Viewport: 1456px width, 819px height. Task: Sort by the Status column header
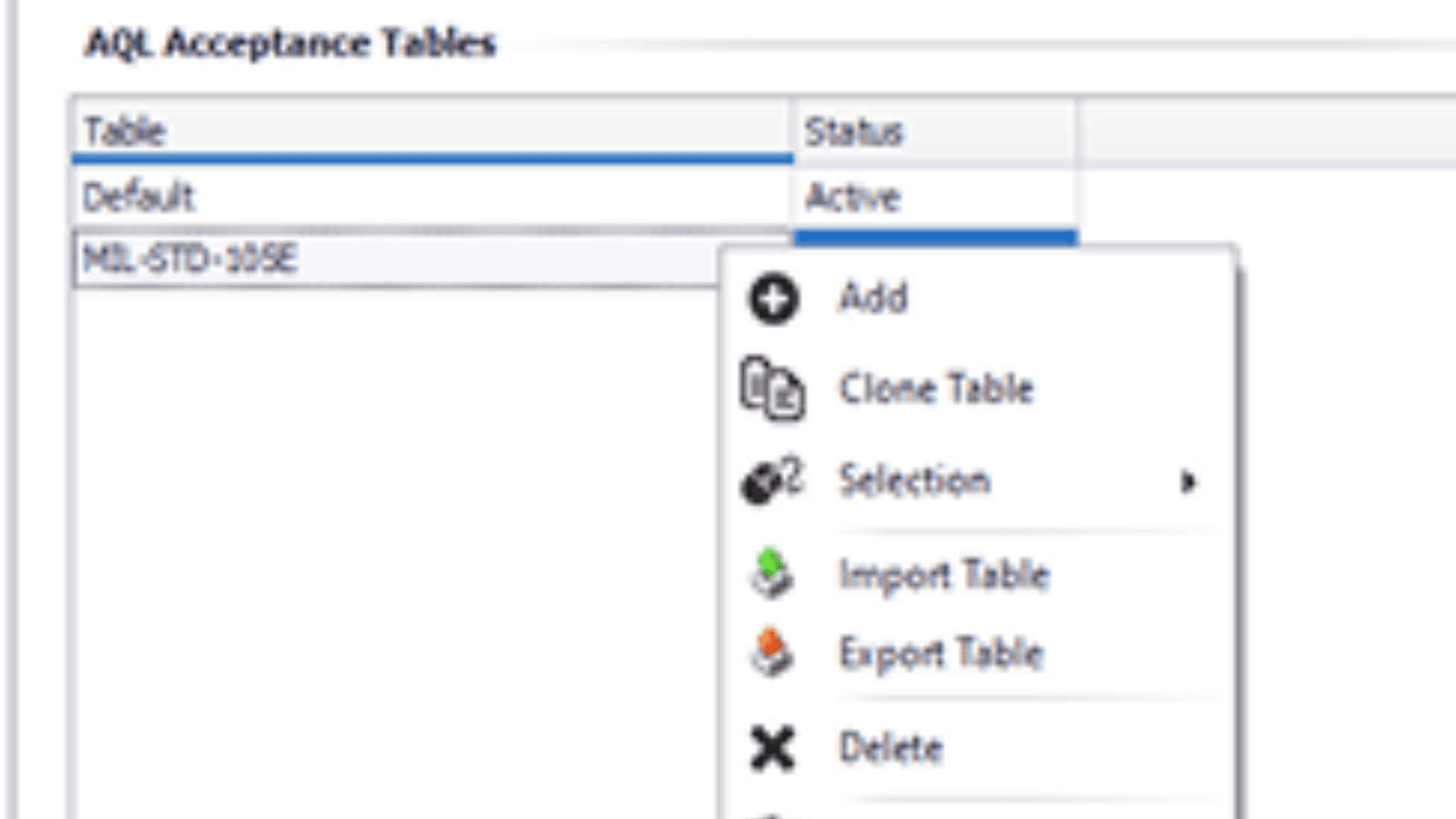[x=934, y=132]
